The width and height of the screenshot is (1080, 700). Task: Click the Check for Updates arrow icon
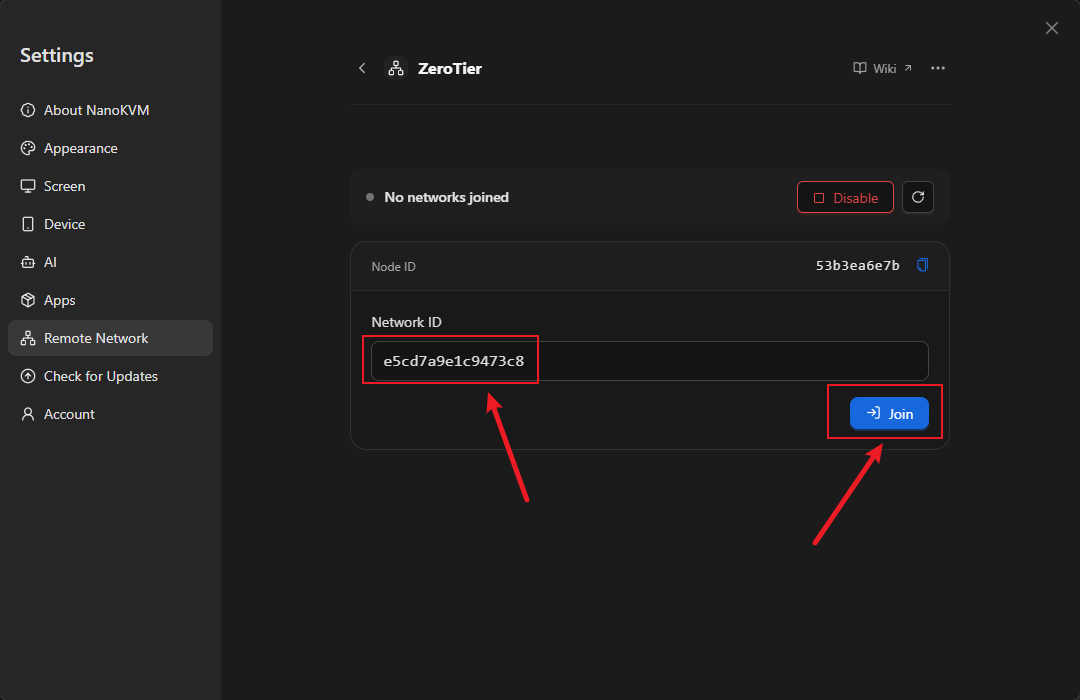pyautogui.click(x=28, y=376)
